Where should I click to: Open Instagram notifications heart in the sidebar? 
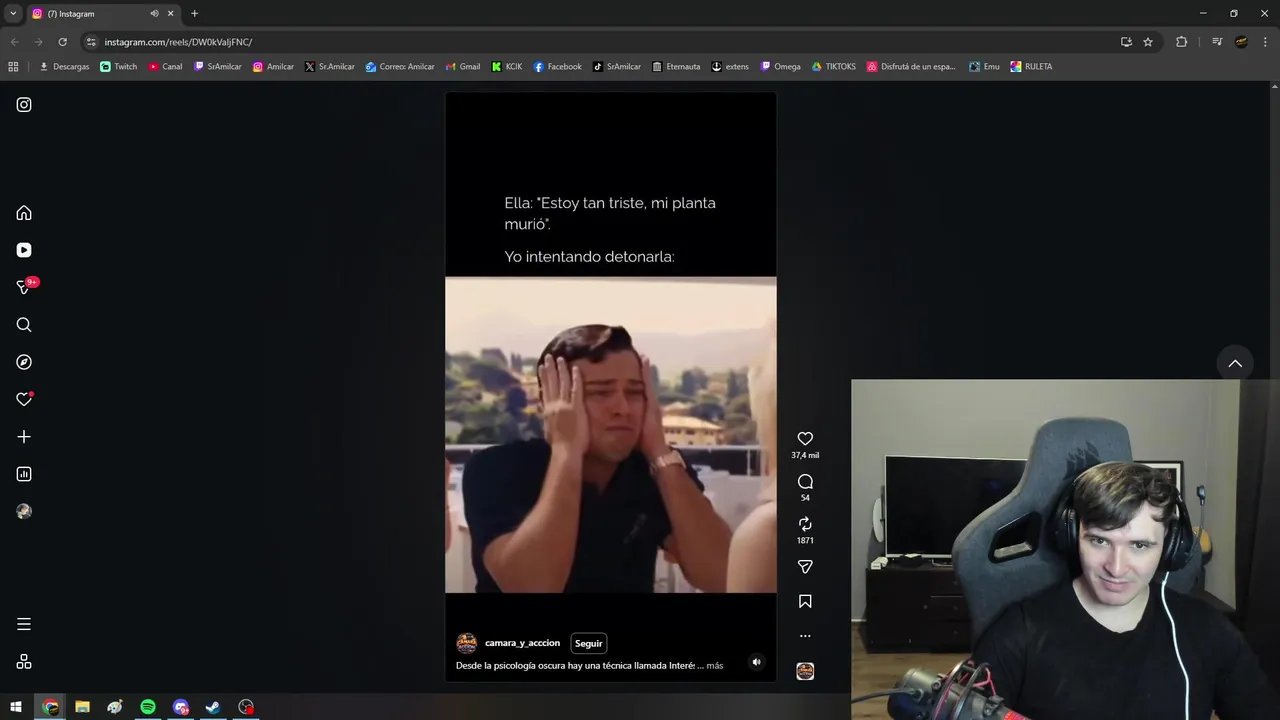click(x=24, y=399)
